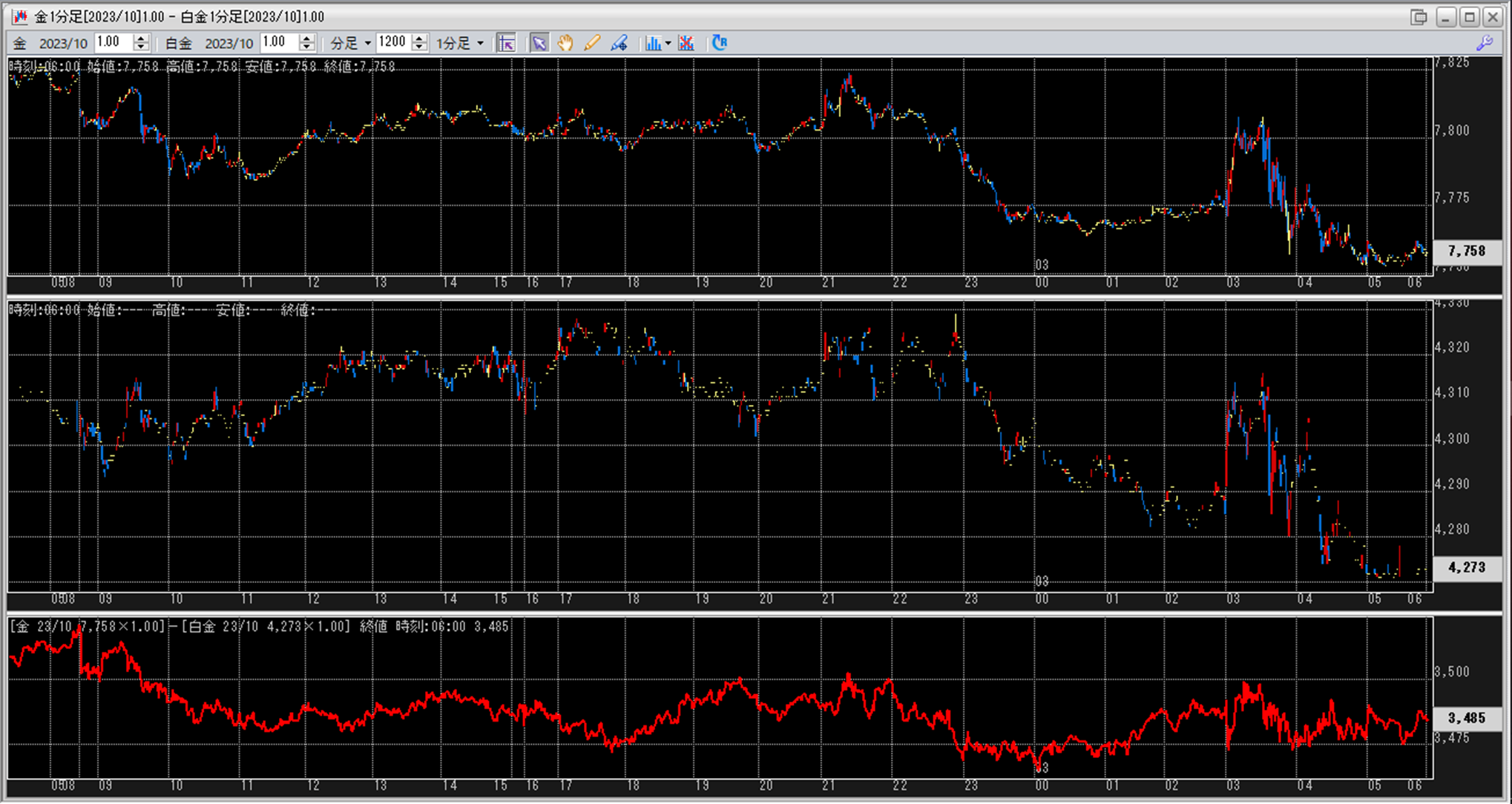This screenshot has height=804, width=1512.
Task: Click the blue reload refresh icon
Action: point(720,43)
